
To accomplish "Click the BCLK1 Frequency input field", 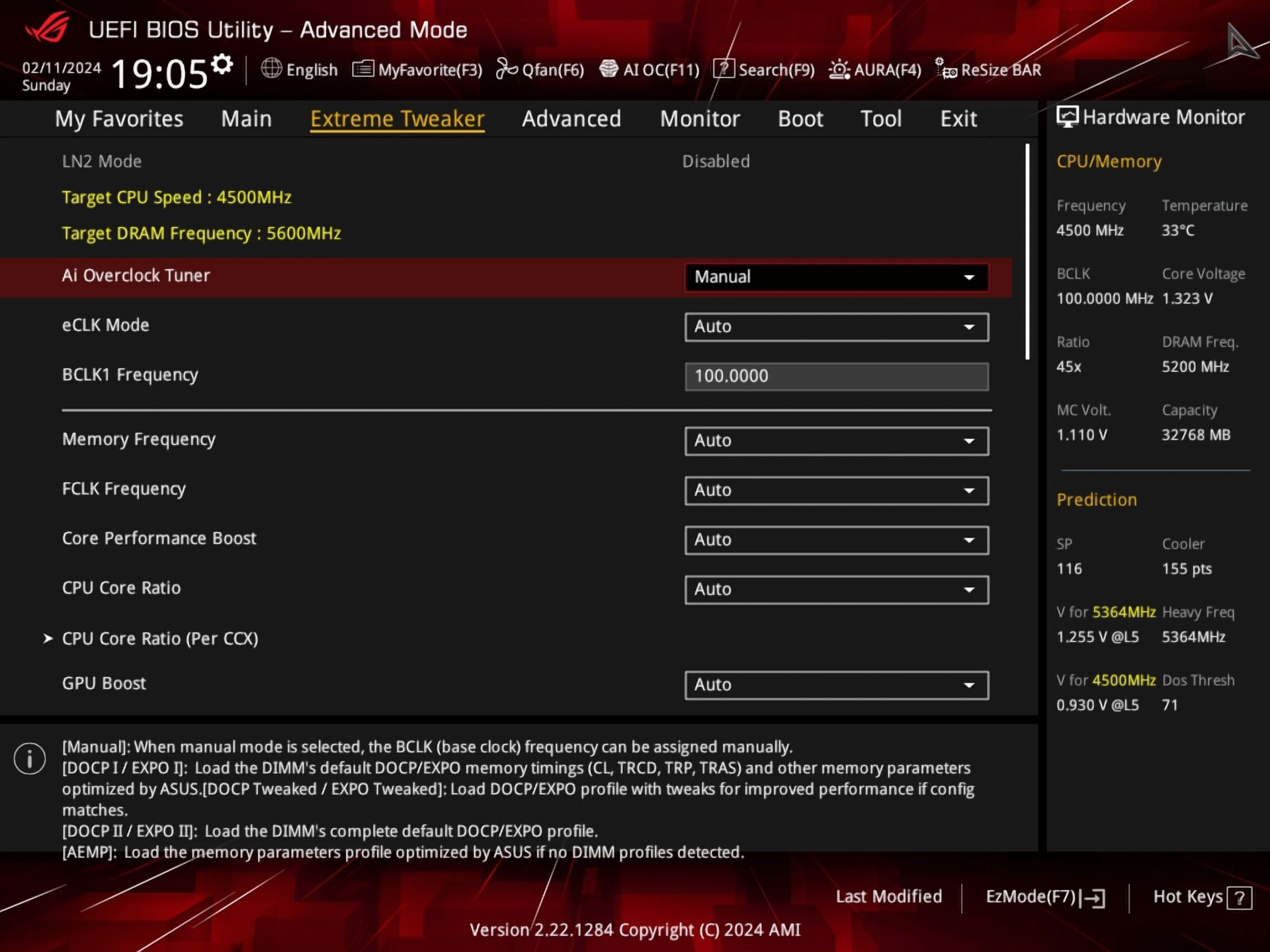I will tap(836, 376).
